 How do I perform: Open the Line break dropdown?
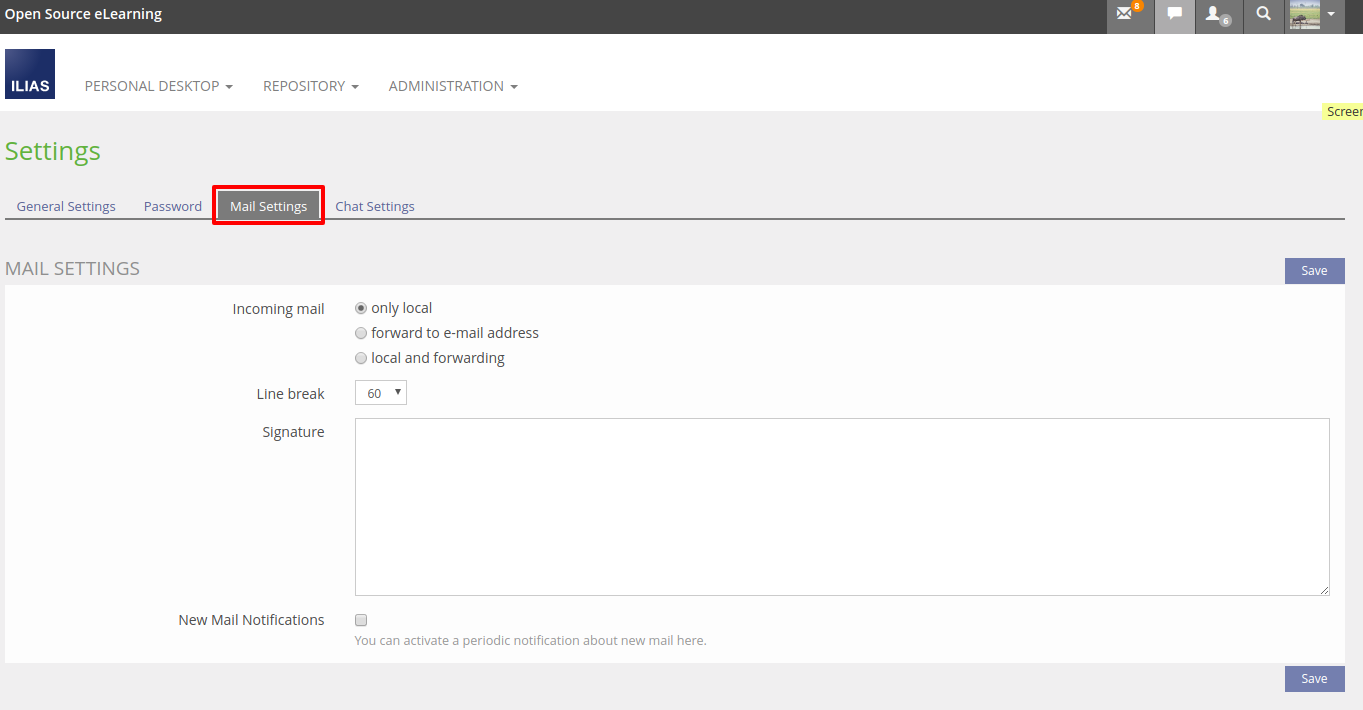coord(381,394)
